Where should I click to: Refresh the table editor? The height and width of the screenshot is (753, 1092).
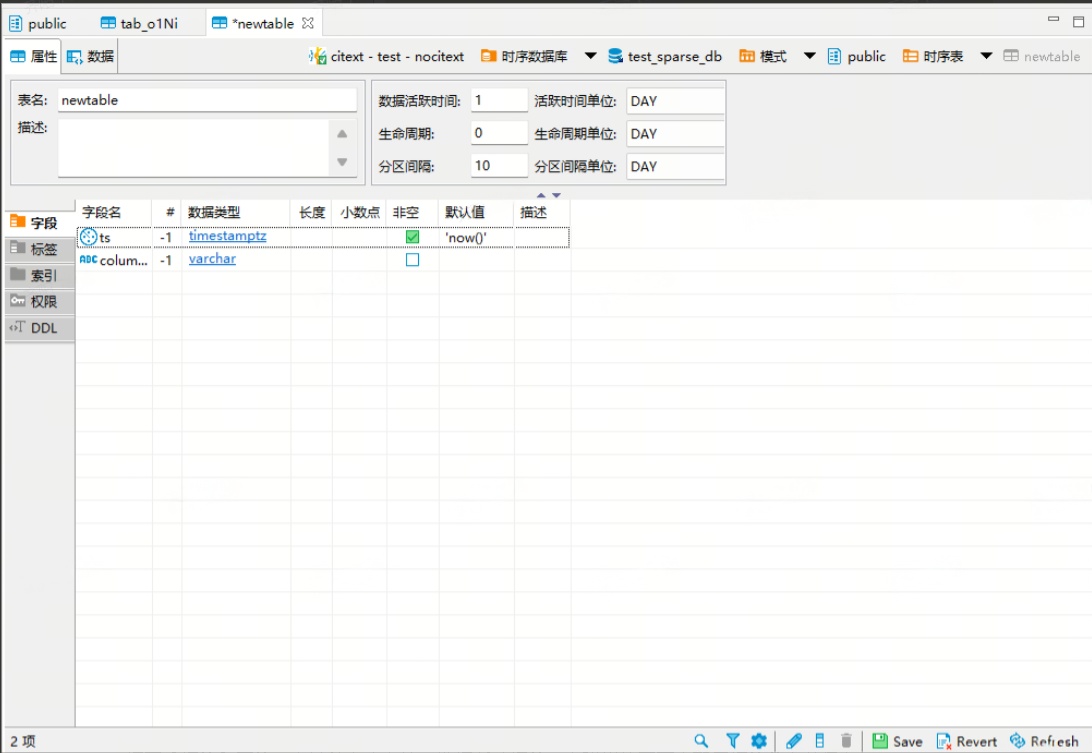[1044, 741]
